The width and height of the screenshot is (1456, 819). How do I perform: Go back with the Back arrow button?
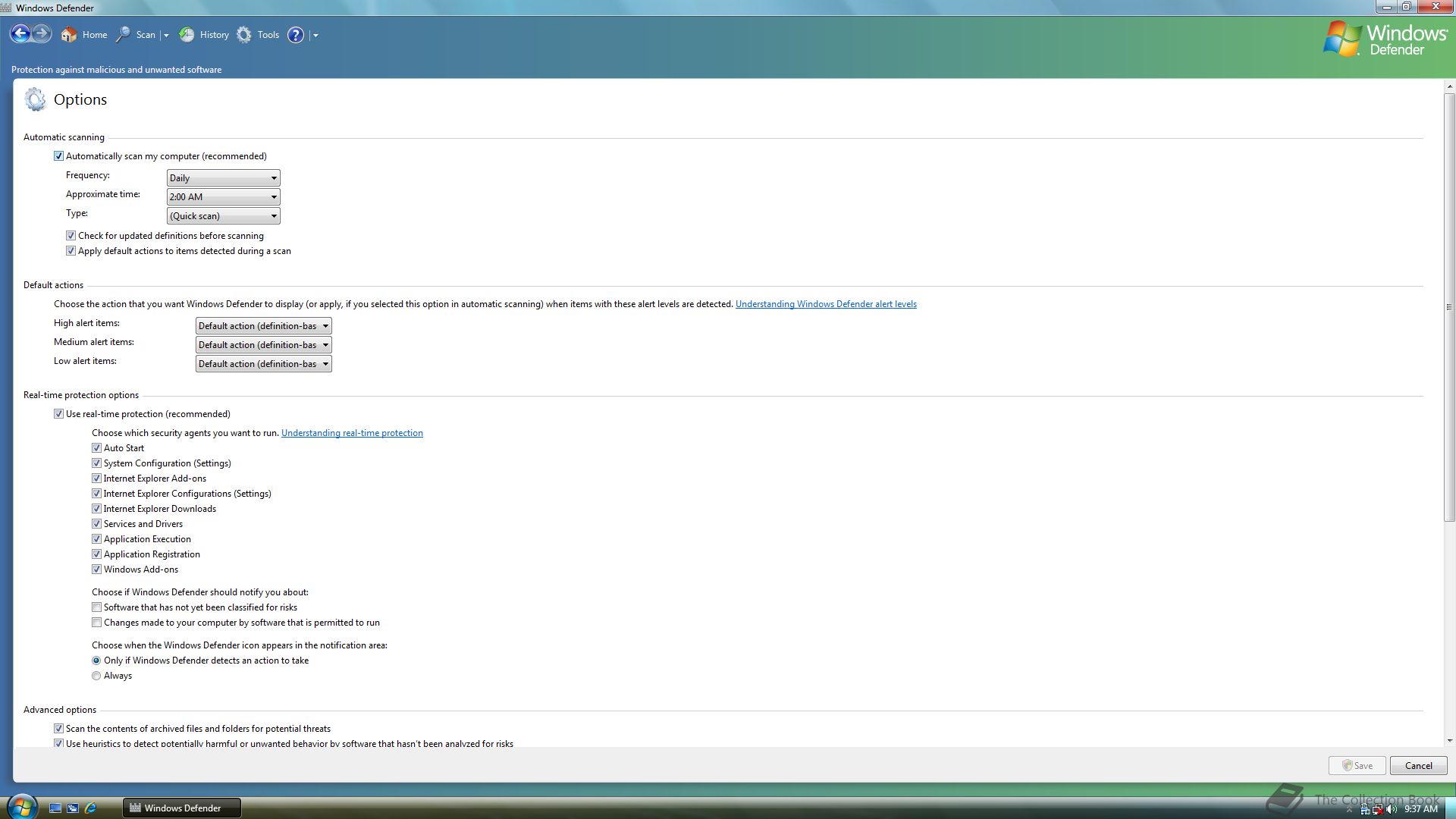(x=20, y=34)
